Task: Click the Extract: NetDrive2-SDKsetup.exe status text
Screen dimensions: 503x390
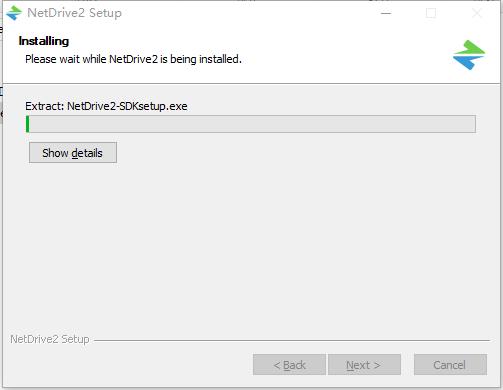Action: pos(106,106)
